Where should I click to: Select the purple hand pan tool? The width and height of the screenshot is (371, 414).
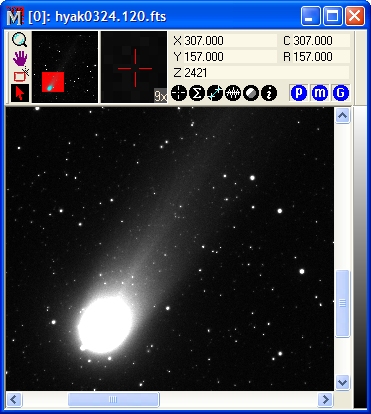click(20, 58)
